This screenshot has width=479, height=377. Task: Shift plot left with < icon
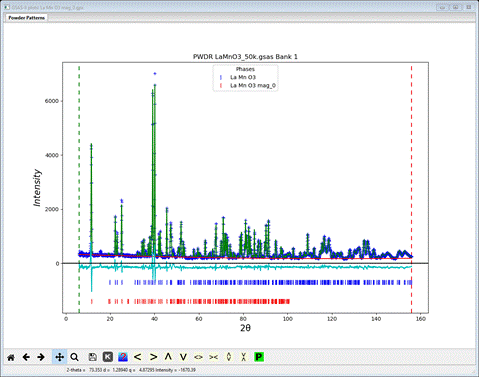pyautogui.click(x=138, y=357)
